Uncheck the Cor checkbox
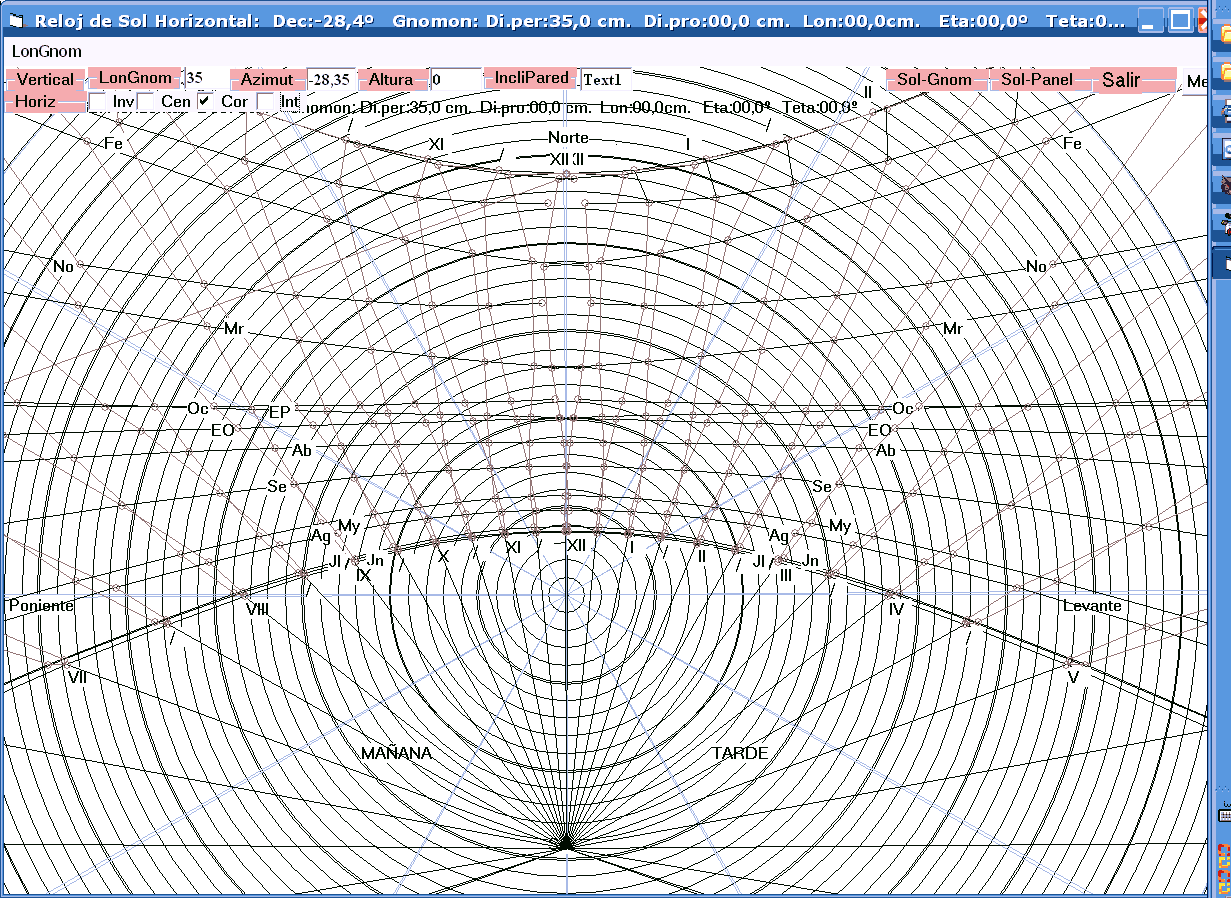Screen dimensions: 1231x898 (x=205, y=102)
